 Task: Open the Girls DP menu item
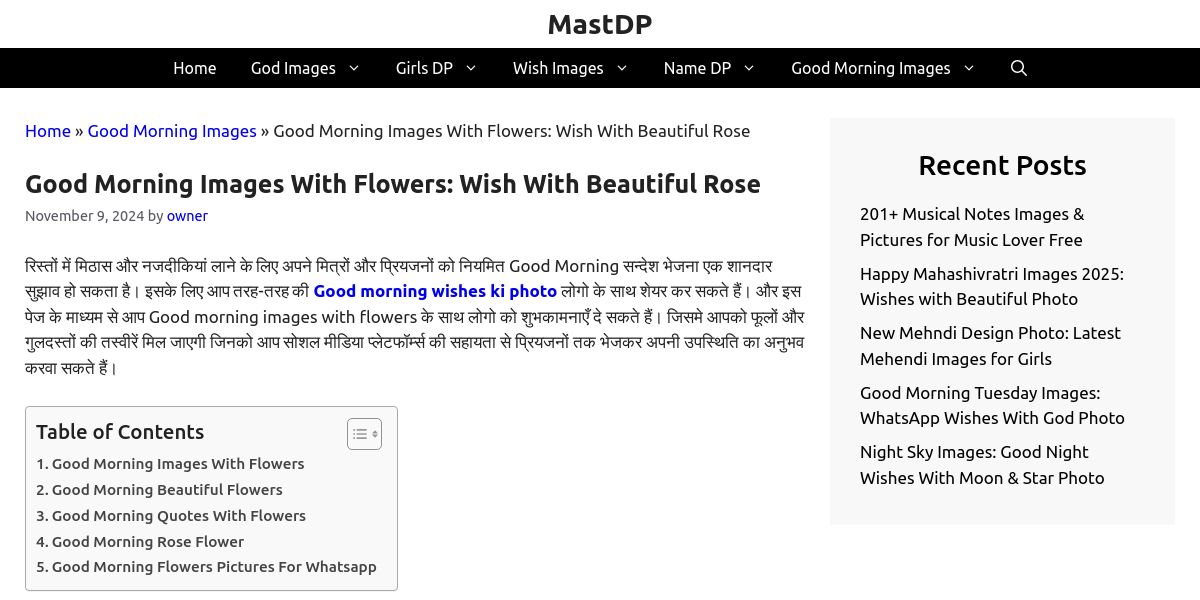(424, 68)
